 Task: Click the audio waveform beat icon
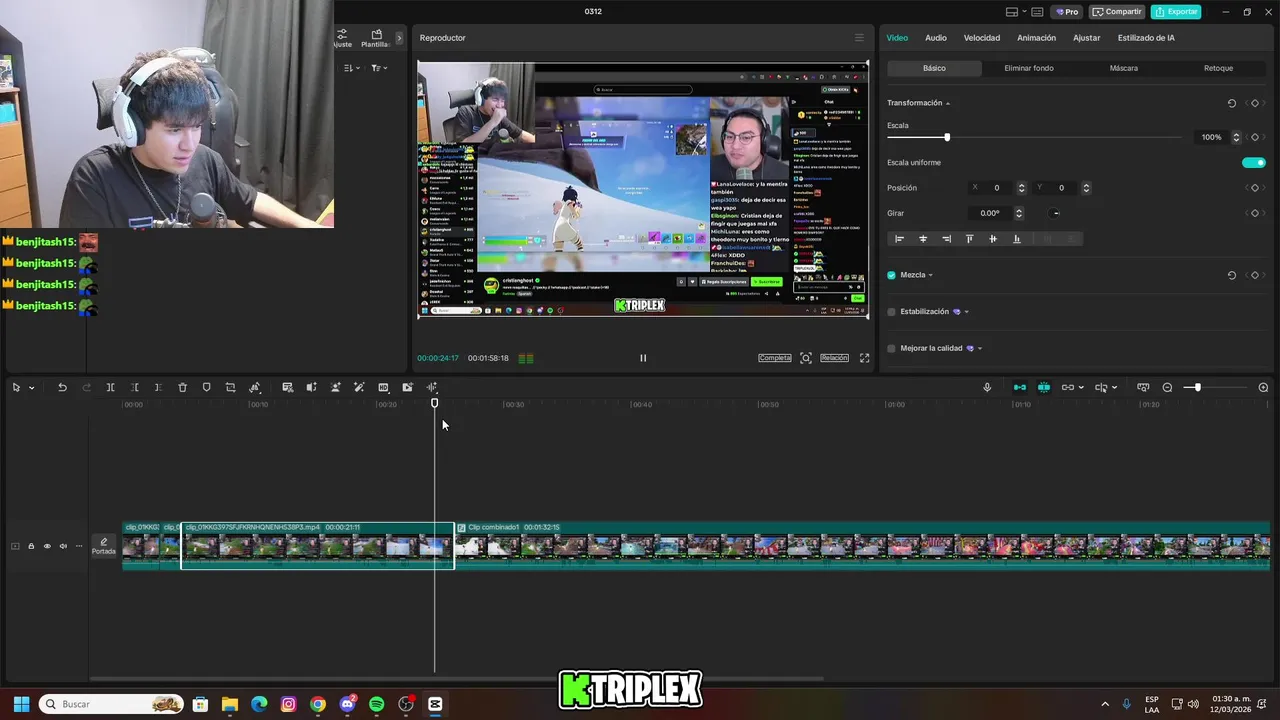click(432, 387)
